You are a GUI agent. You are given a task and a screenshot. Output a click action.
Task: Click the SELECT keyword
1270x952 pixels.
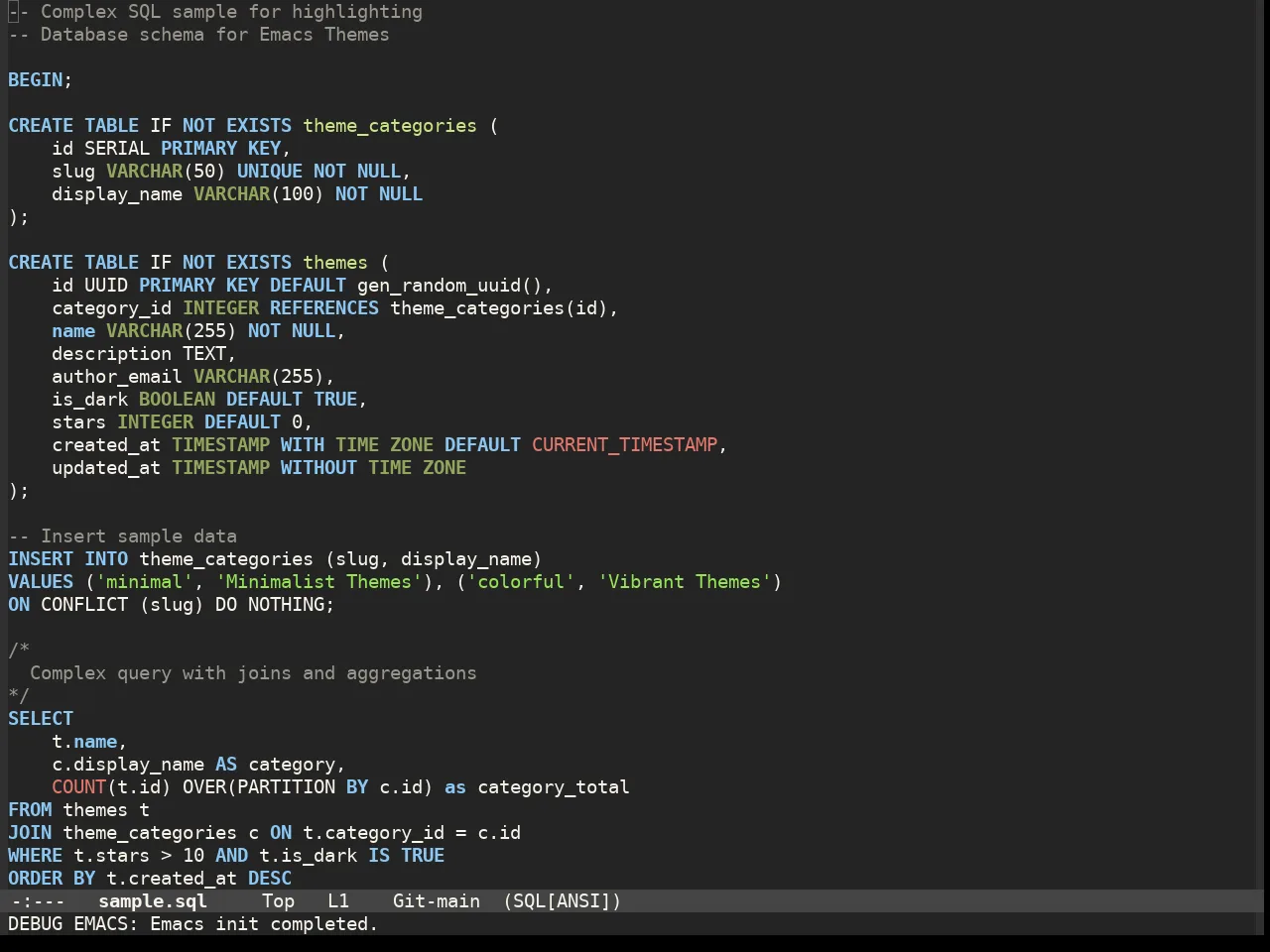tap(41, 719)
